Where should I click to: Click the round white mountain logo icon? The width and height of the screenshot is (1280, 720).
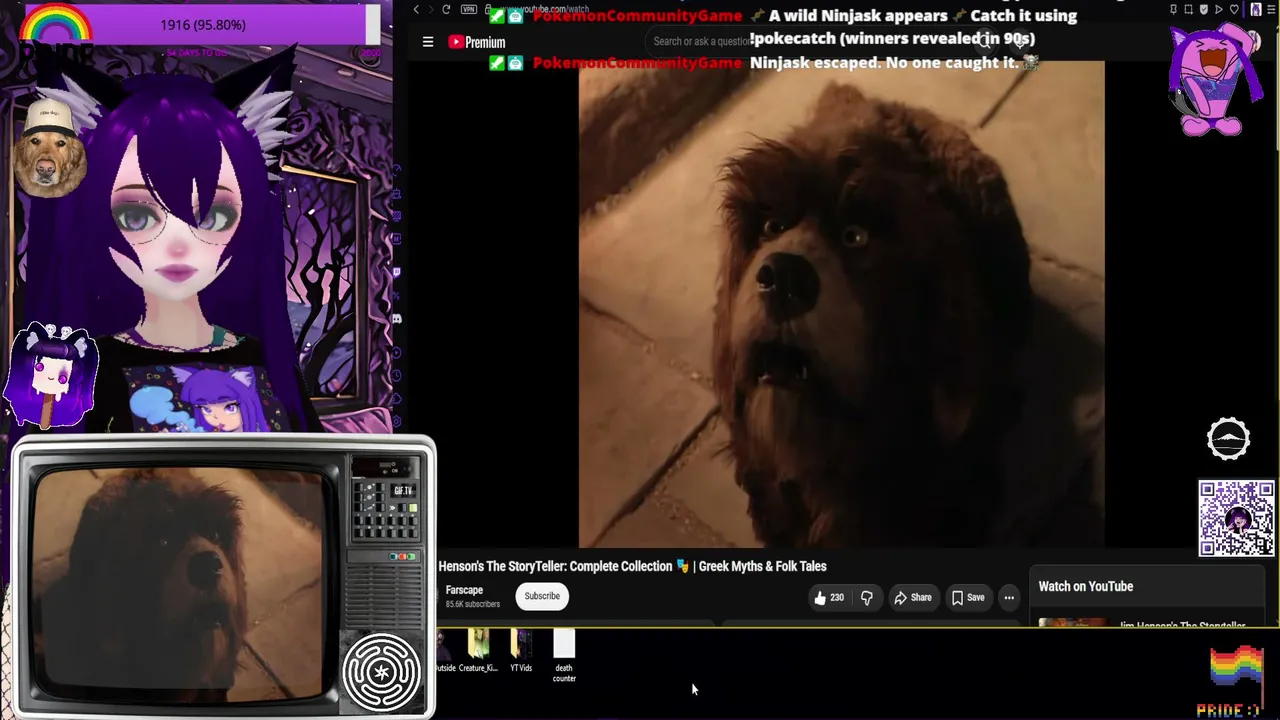(1229, 439)
